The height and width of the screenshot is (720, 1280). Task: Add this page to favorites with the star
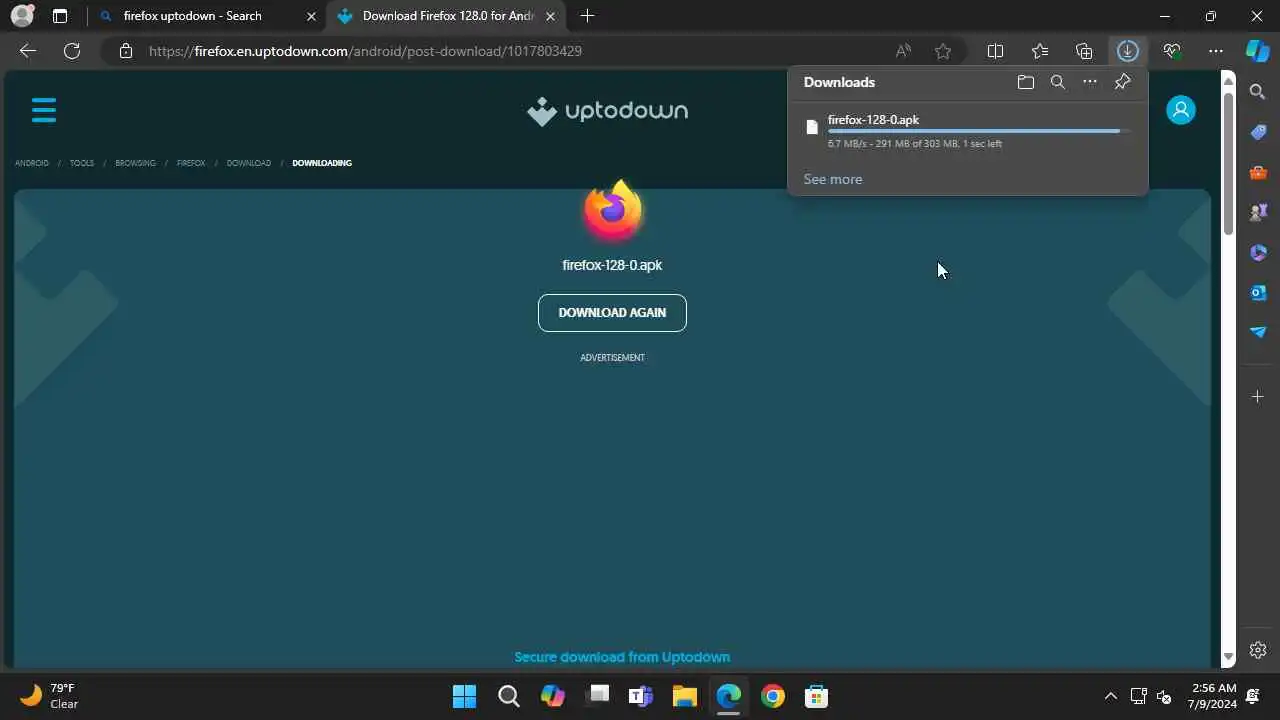point(943,51)
